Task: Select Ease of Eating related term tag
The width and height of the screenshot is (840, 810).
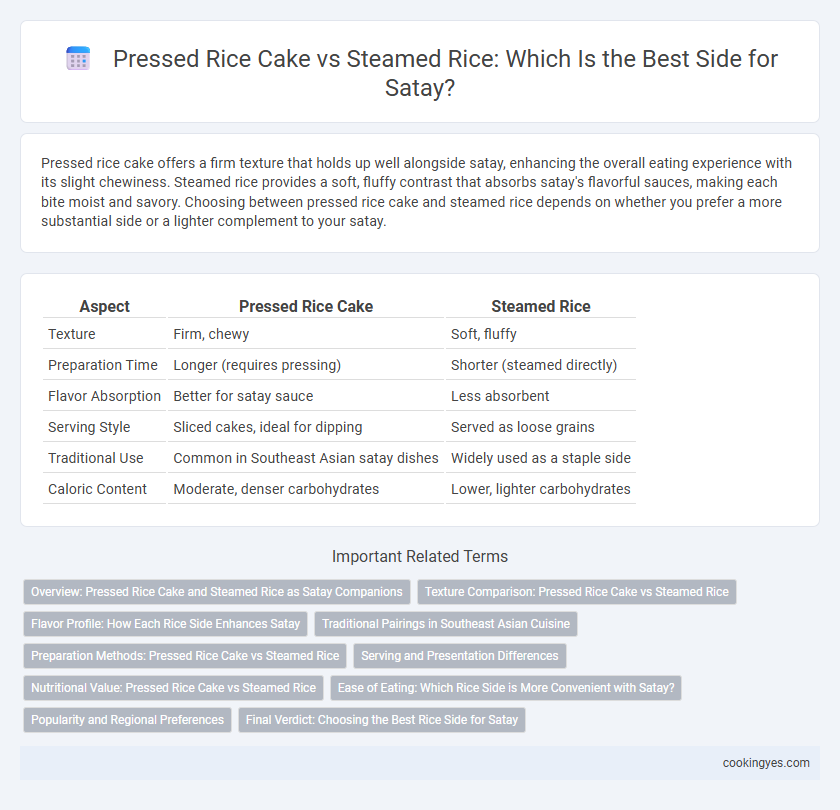Action: (x=506, y=688)
